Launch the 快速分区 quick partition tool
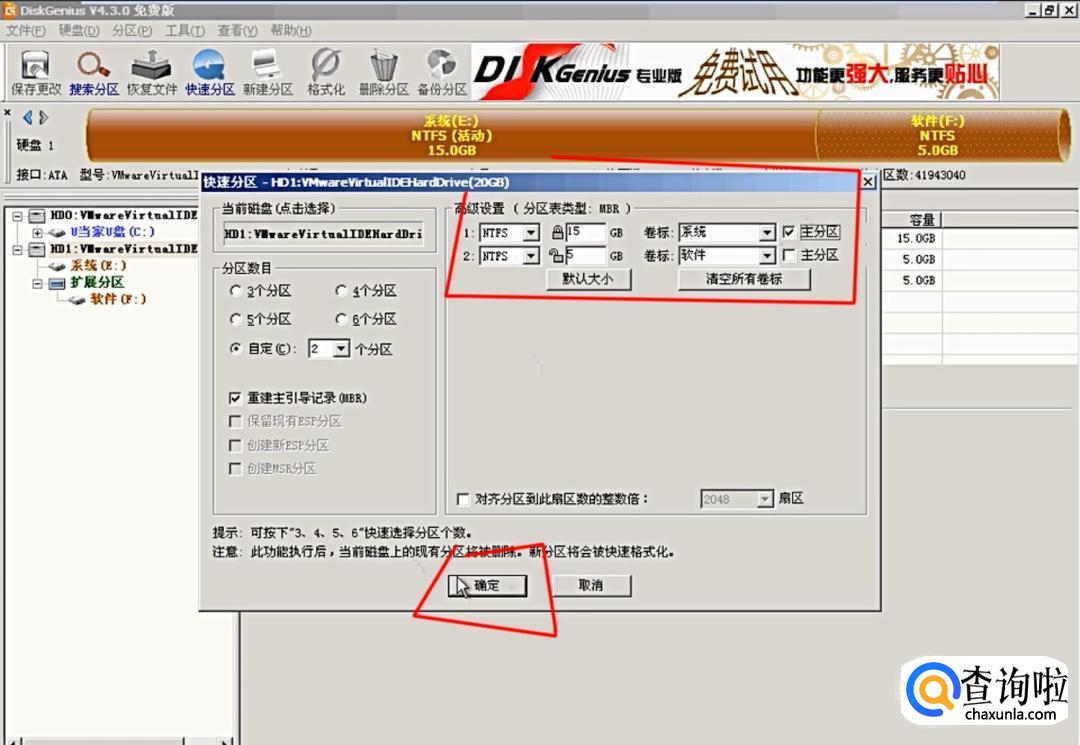 [x=209, y=72]
